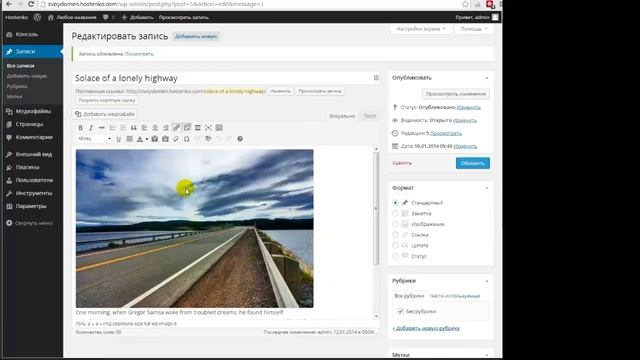The image size is (640, 360).
Task: Insert Read More tag
Action: (x=198, y=128)
